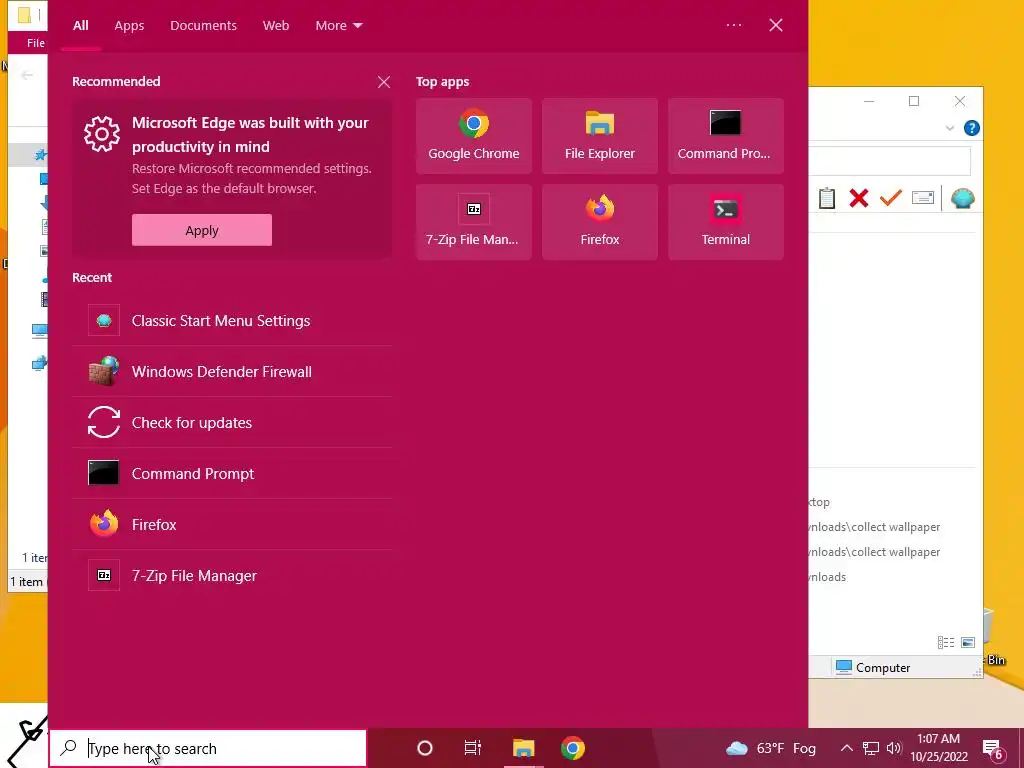Image resolution: width=1024 pixels, height=768 pixels.
Task: Open Windows Defender Firewall recent item
Action: point(232,372)
